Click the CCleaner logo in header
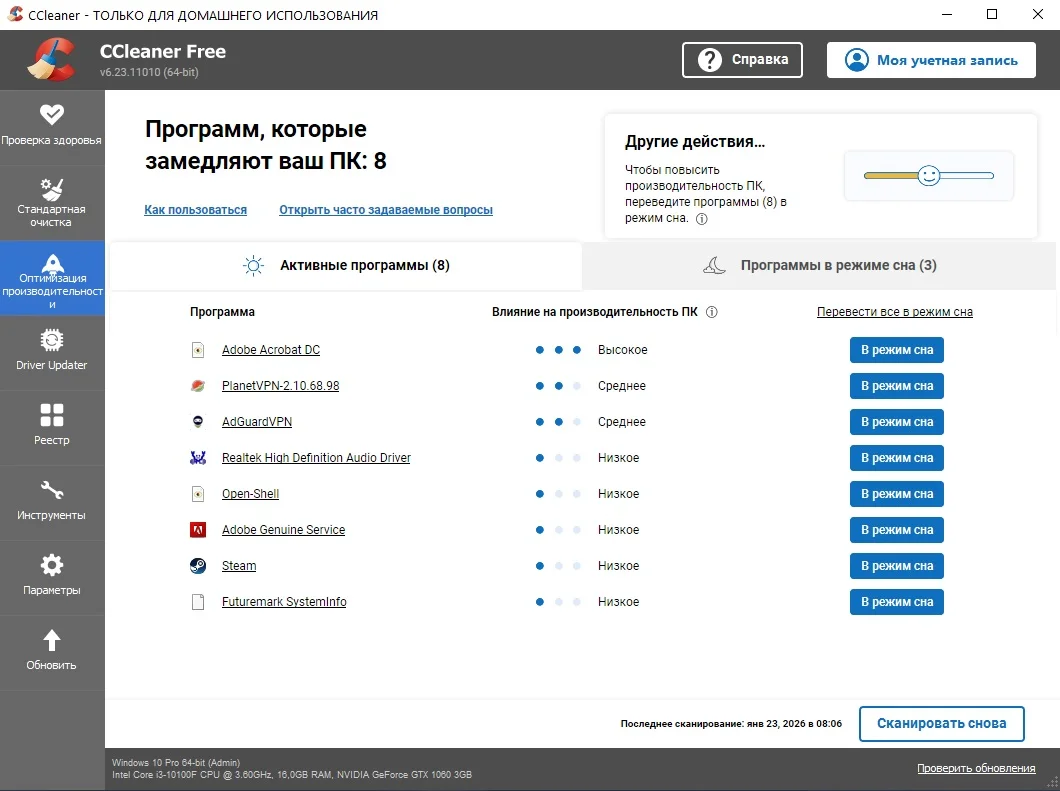 51,59
